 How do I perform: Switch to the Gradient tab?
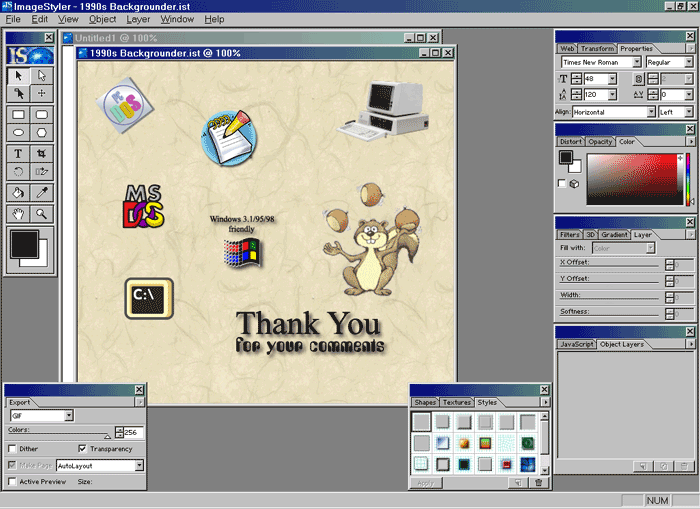(x=614, y=234)
